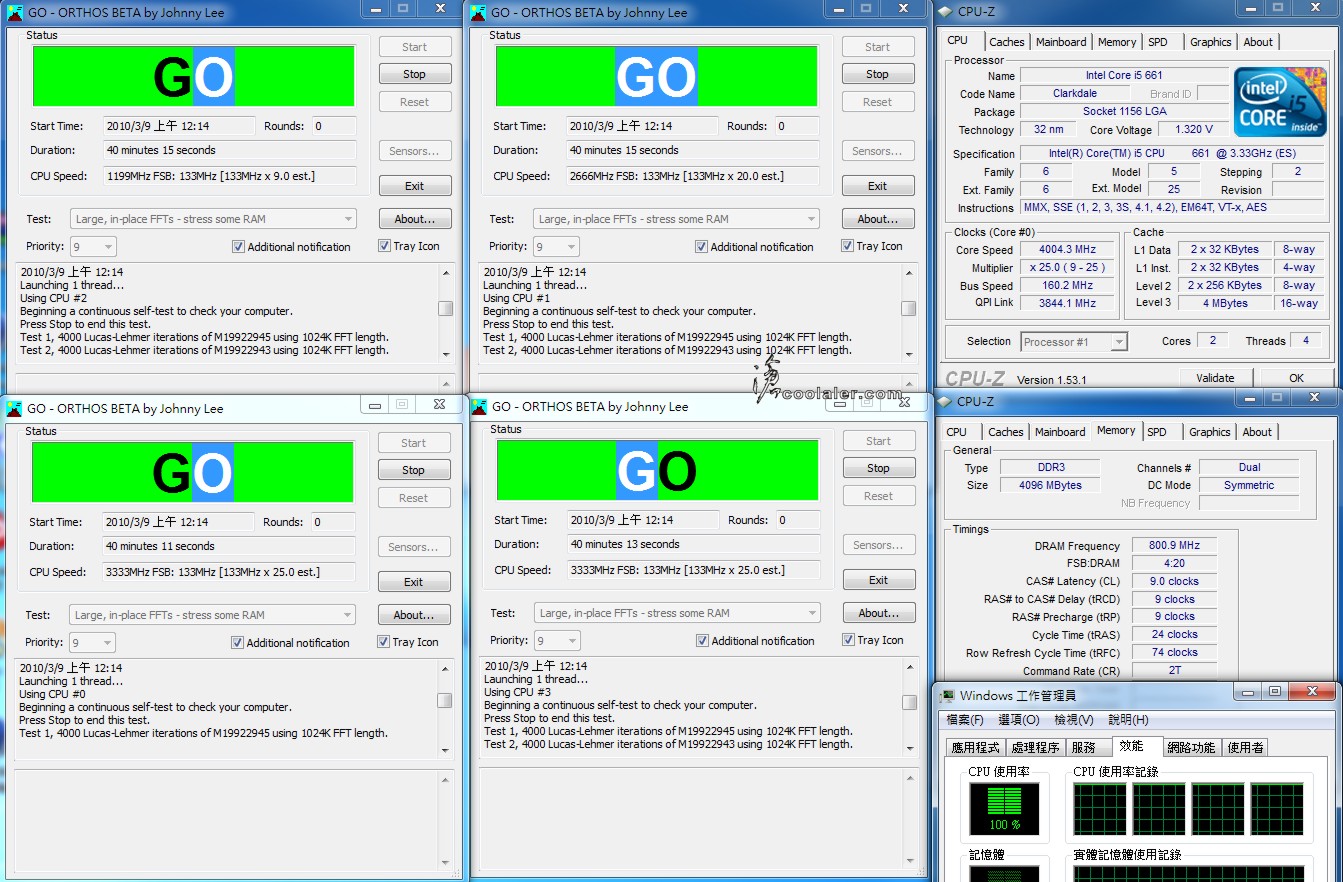Click the Code Name value Clarkdale
This screenshot has height=882, width=1343.
pos(1075,93)
